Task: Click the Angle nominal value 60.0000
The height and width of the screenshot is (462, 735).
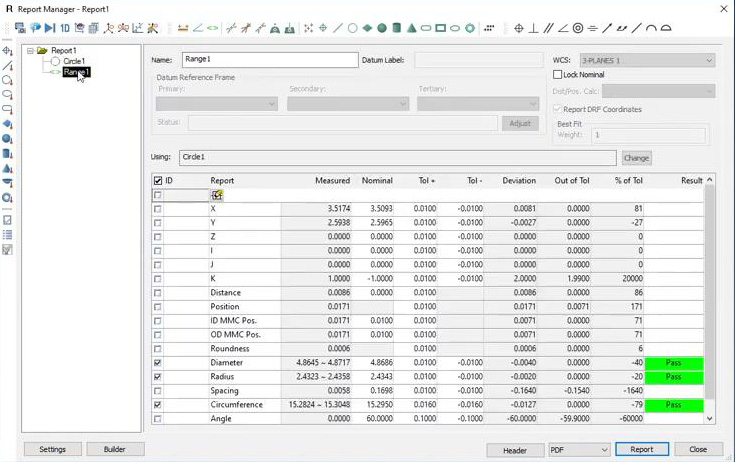Action: tap(379, 418)
